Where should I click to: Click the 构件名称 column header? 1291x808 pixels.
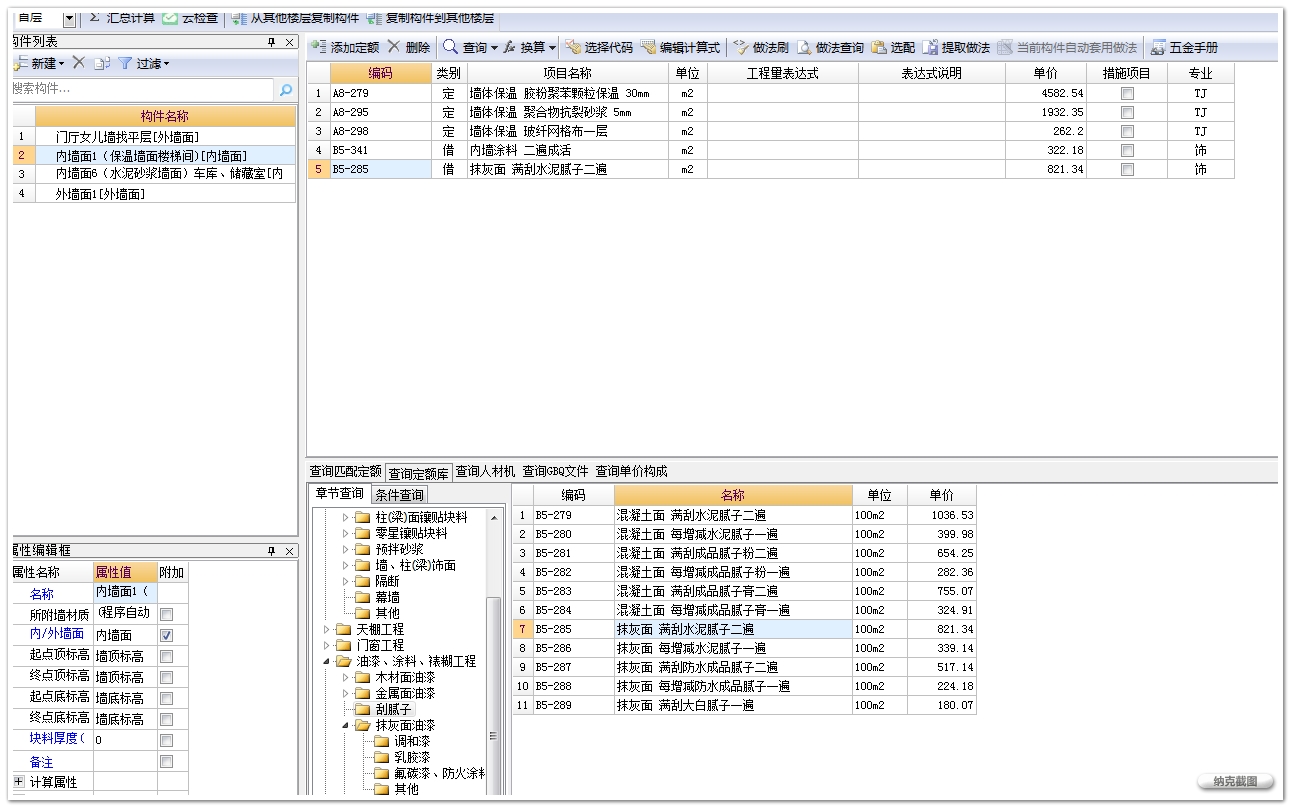coord(165,116)
